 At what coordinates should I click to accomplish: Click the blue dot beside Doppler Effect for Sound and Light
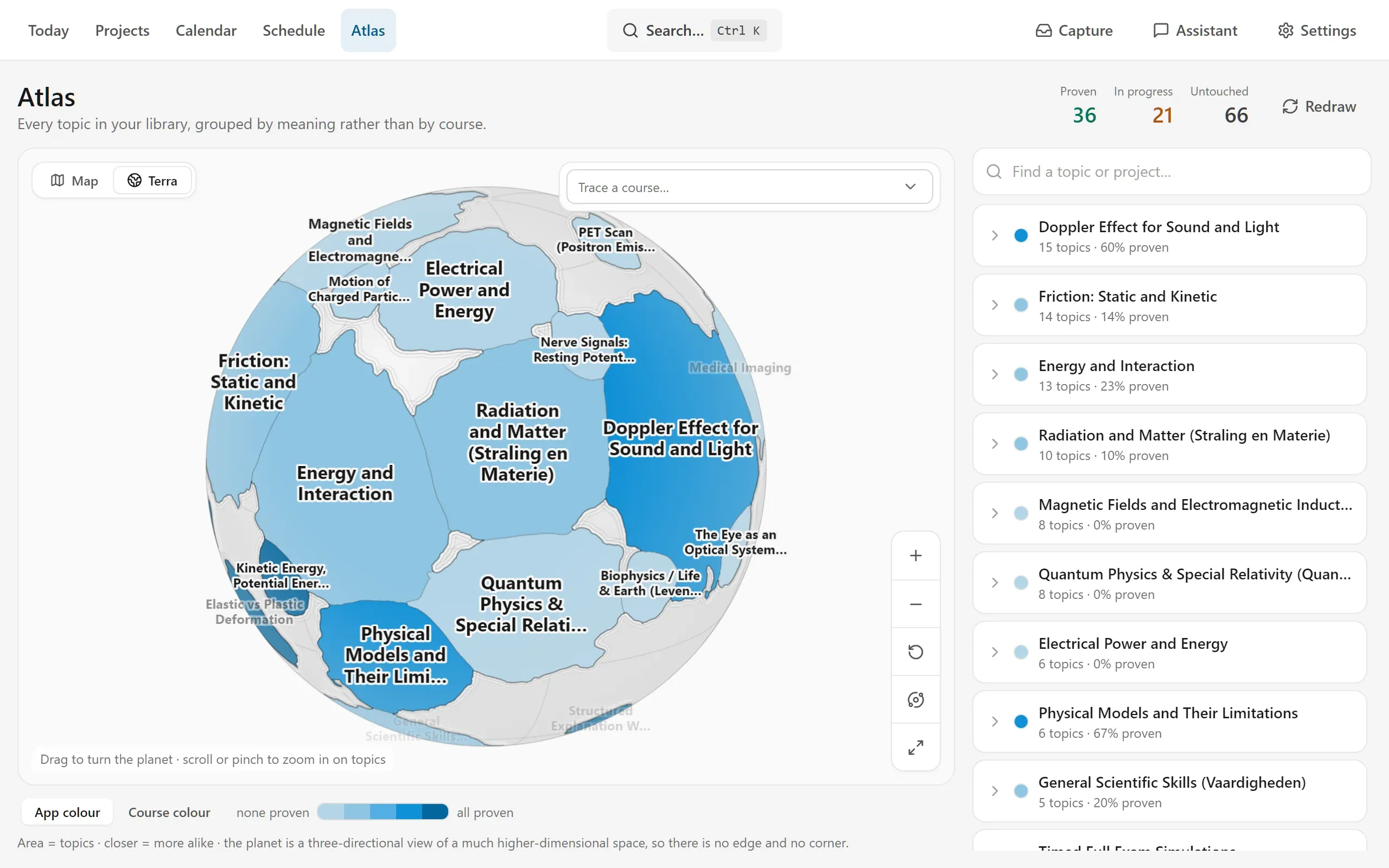coord(1021,235)
